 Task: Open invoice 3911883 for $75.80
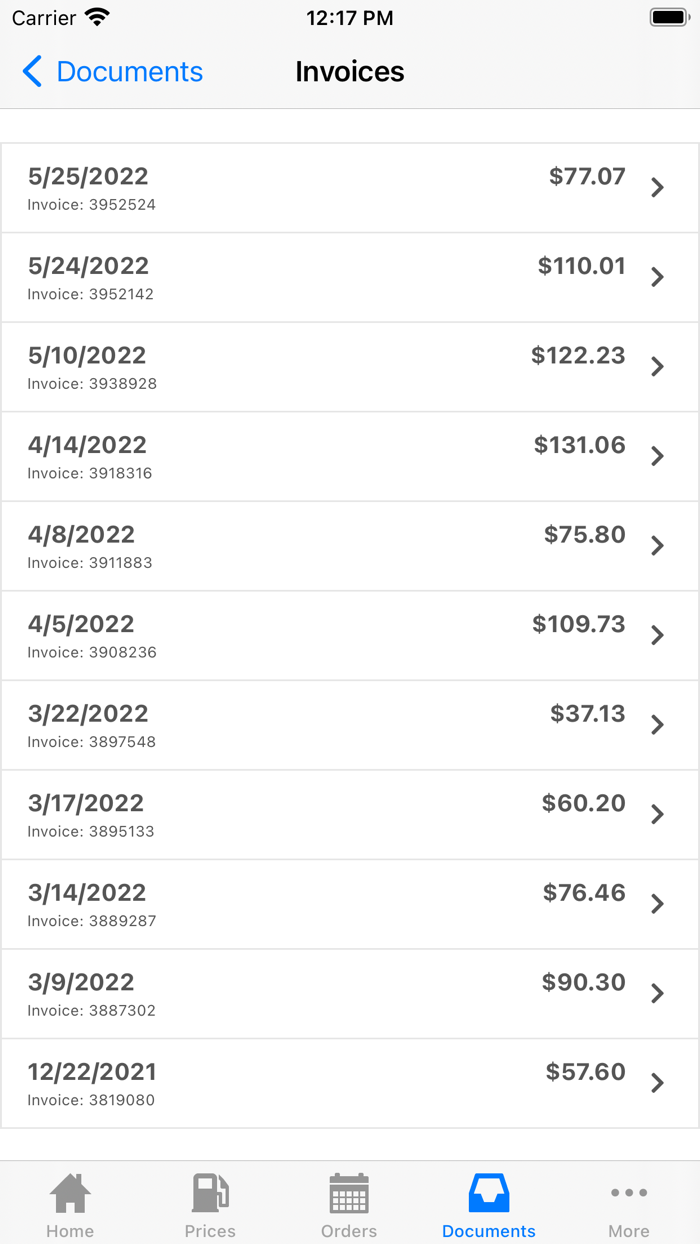350,546
